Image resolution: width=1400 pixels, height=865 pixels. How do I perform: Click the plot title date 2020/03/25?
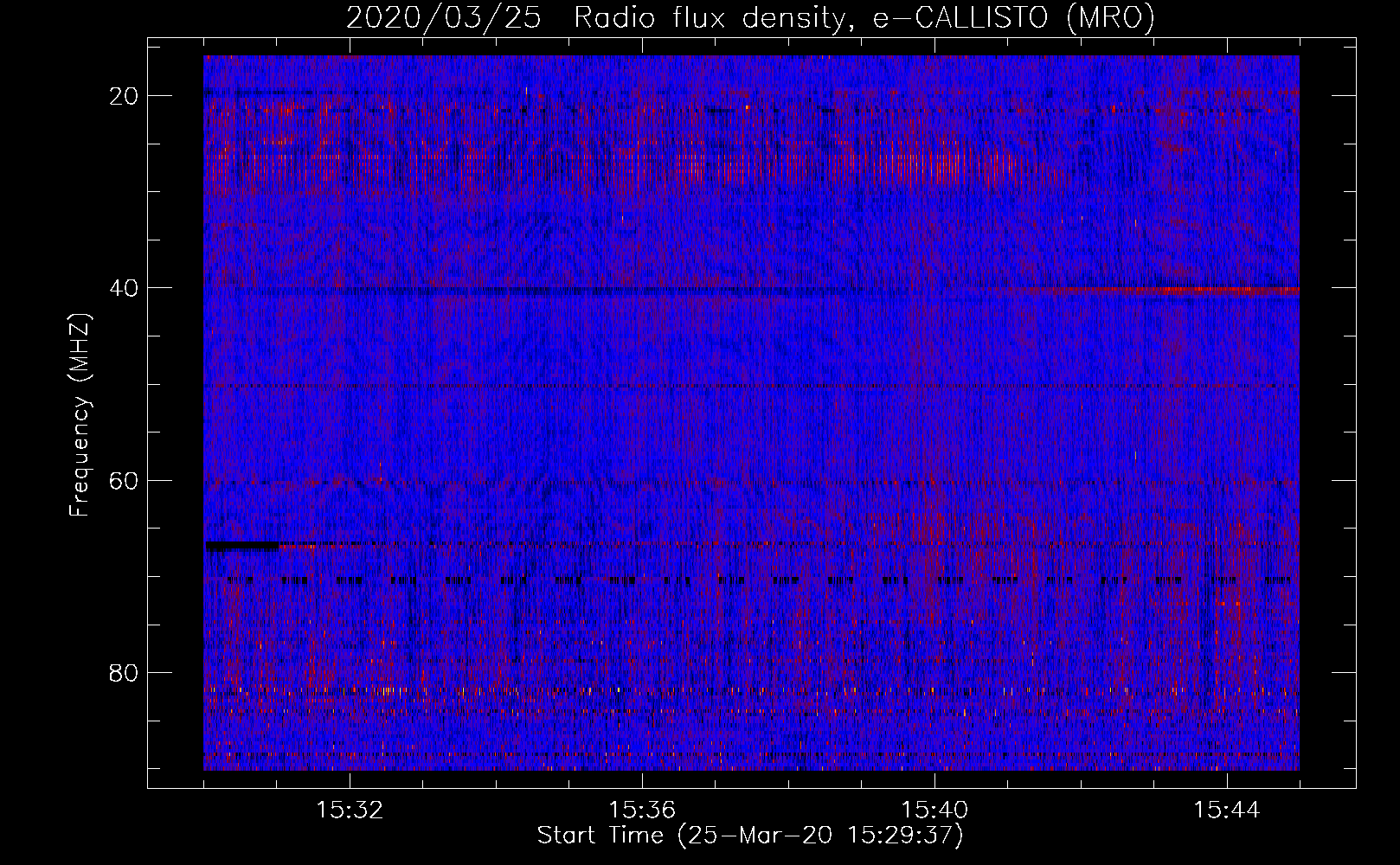[x=444, y=18]
